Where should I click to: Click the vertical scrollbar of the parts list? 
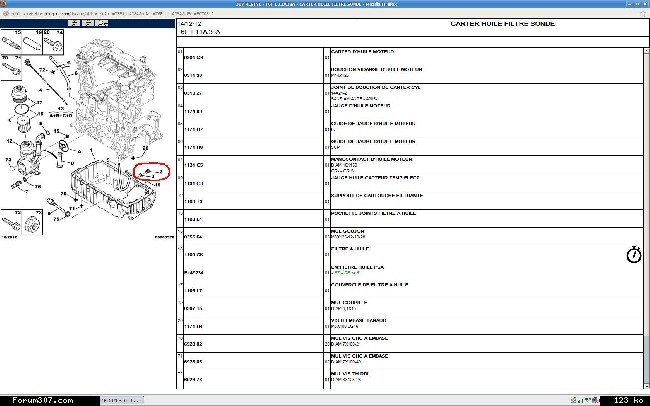coord(645,200)
